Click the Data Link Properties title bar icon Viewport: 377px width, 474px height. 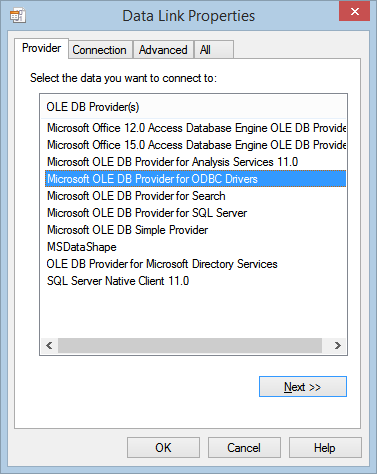(x=18, y=16)
